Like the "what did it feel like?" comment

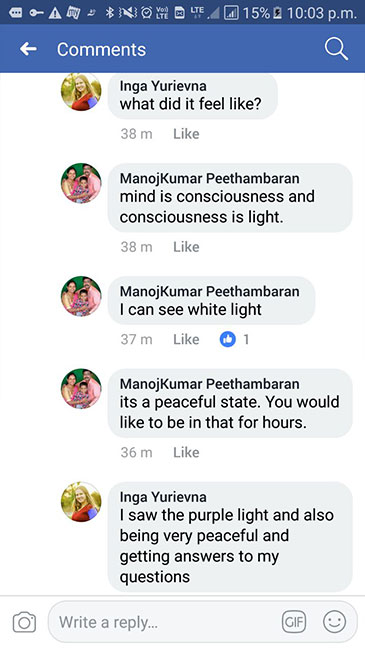click(x=186, y=134)
